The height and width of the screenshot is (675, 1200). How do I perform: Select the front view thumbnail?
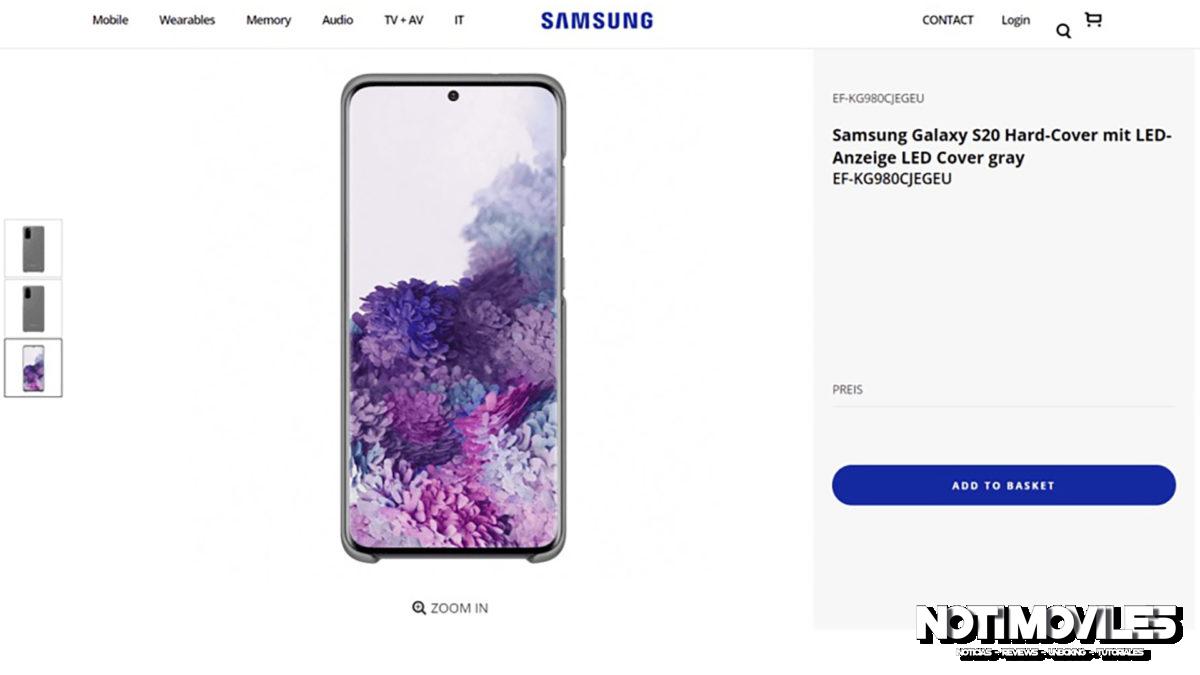click(34, 368)
